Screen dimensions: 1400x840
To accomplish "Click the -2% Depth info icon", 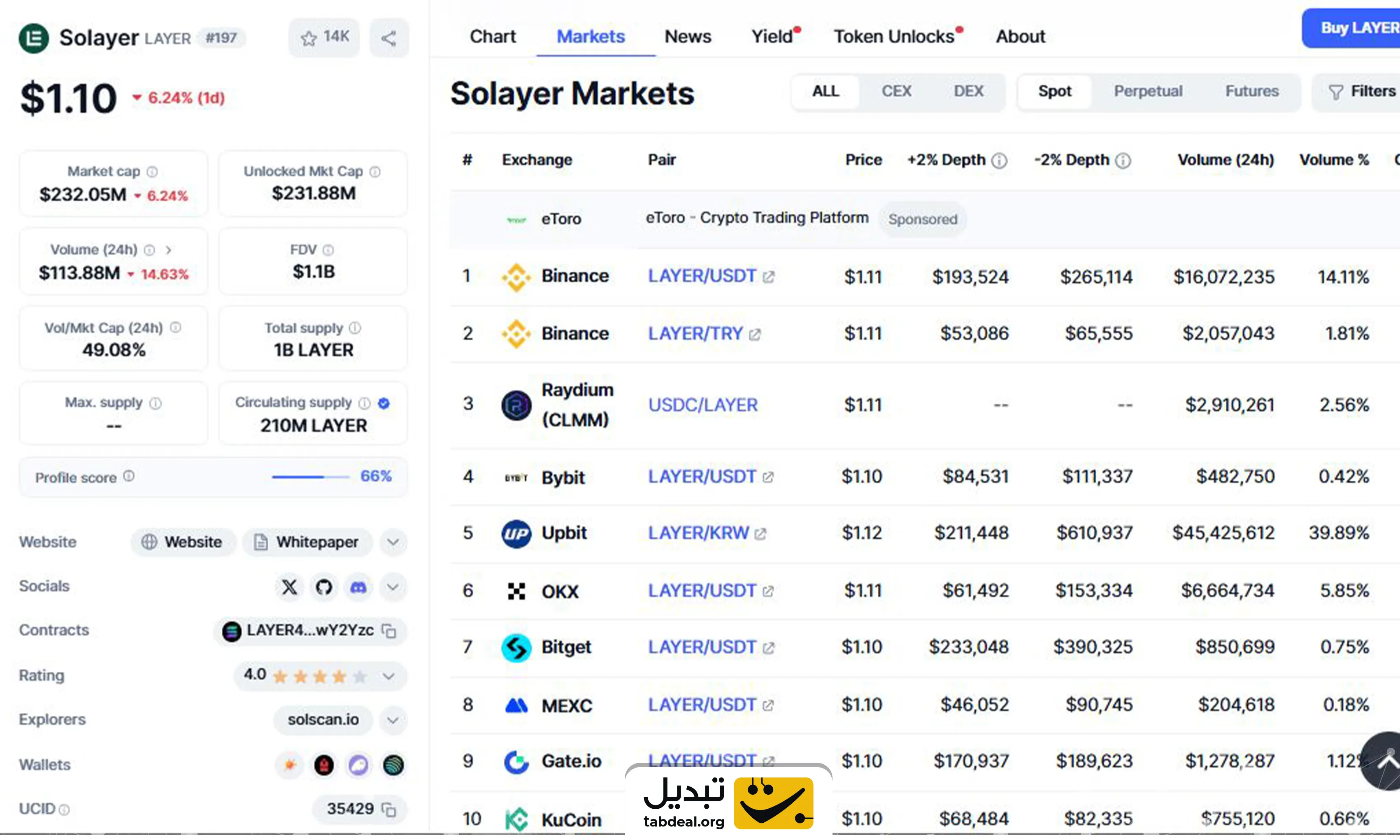I will (x=1123, y=161).
